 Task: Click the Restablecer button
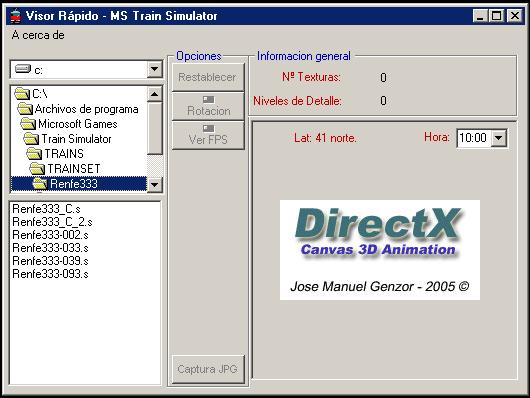point(208,77)
